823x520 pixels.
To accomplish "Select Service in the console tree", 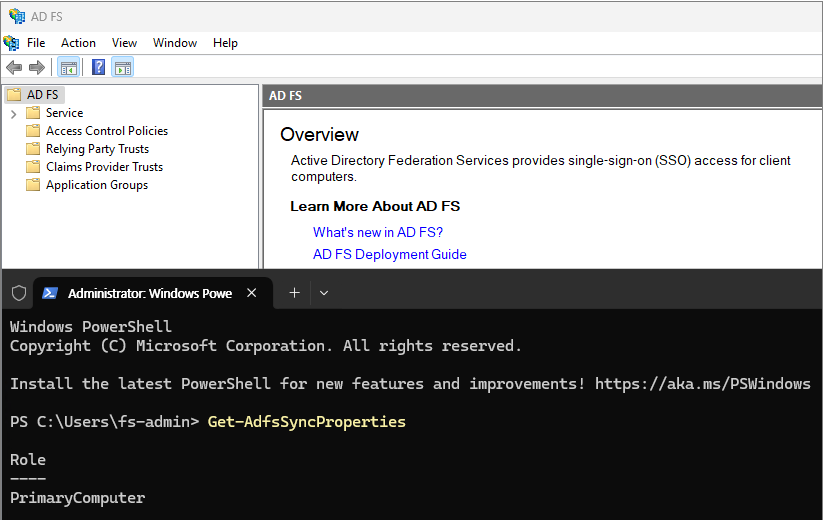I will click(65, 113).
